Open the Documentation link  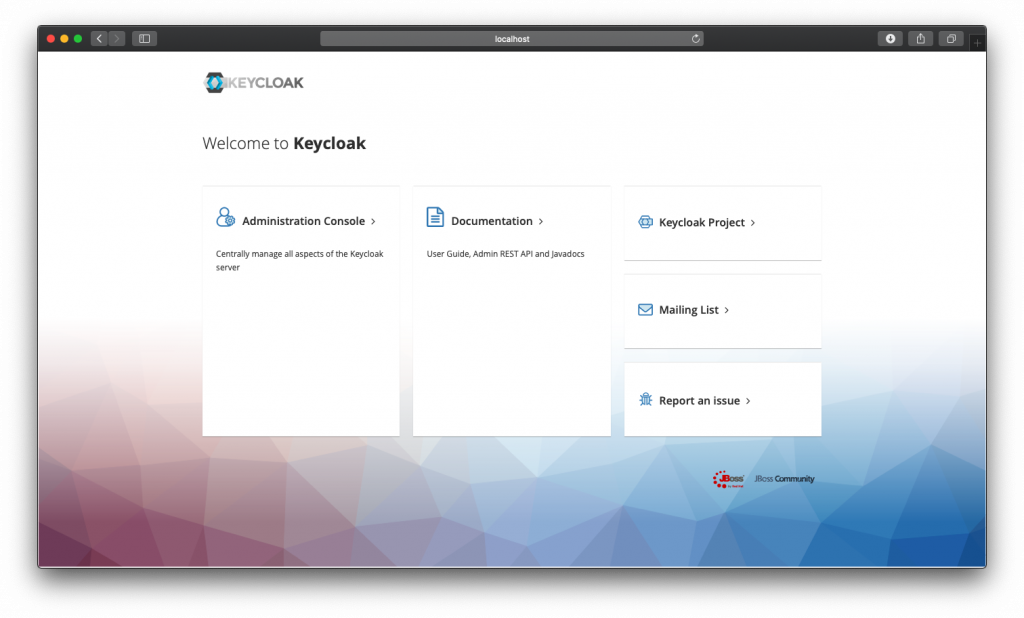tap(492, 221)
